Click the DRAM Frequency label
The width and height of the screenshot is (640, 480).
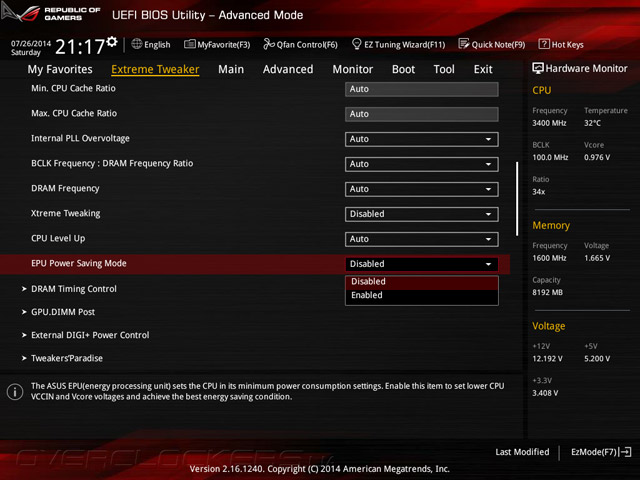[x=65, y=189]
